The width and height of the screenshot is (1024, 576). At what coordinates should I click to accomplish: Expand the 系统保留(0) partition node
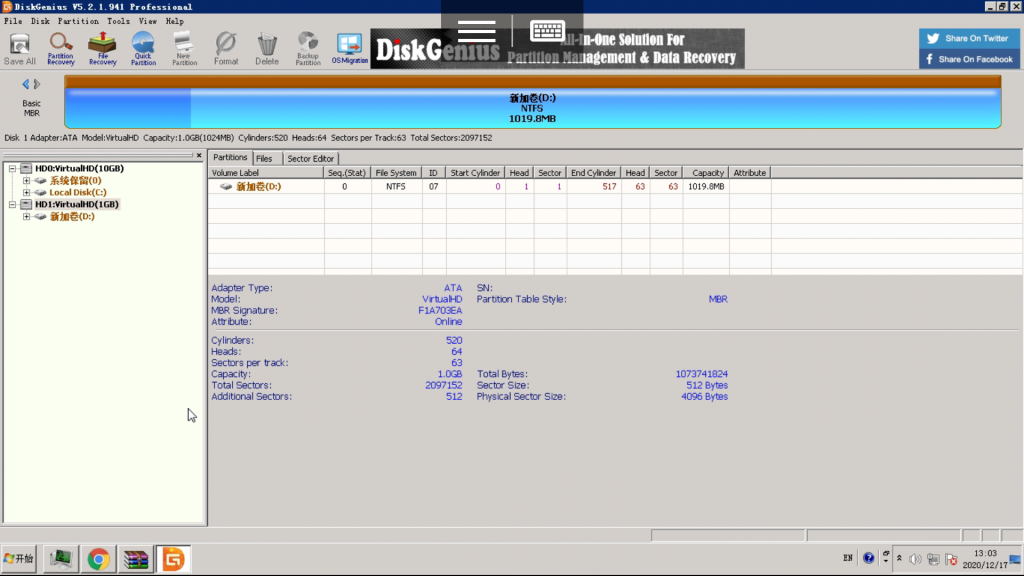coord(26,181)
